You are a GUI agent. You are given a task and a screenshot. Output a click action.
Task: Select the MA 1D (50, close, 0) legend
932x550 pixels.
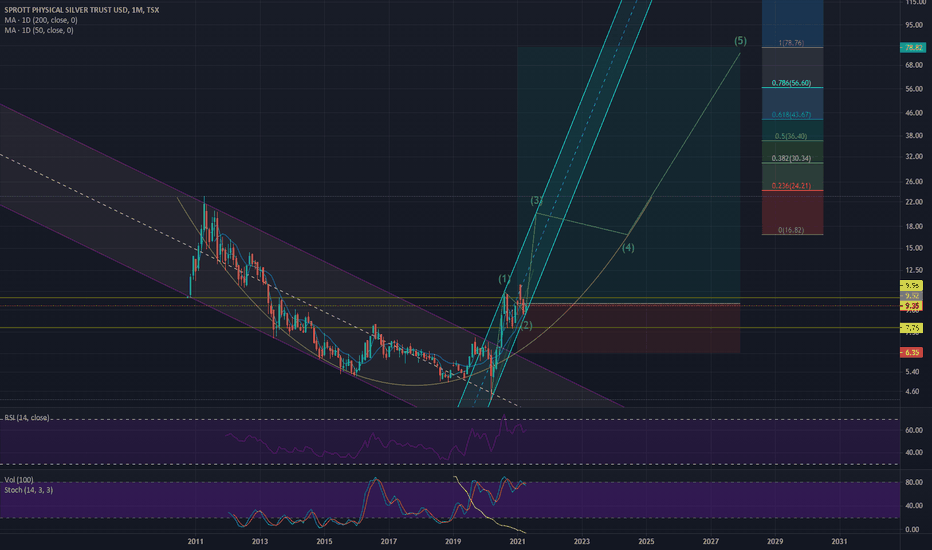click(39, 30)
